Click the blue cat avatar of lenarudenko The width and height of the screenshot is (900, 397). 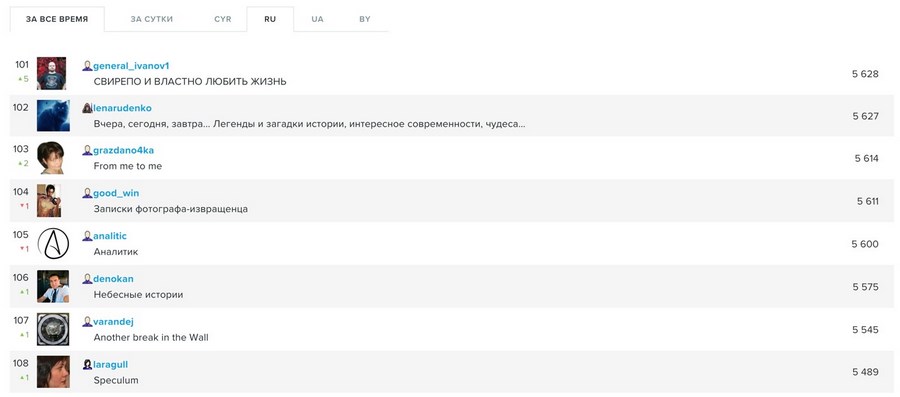[x=53, y=115]
